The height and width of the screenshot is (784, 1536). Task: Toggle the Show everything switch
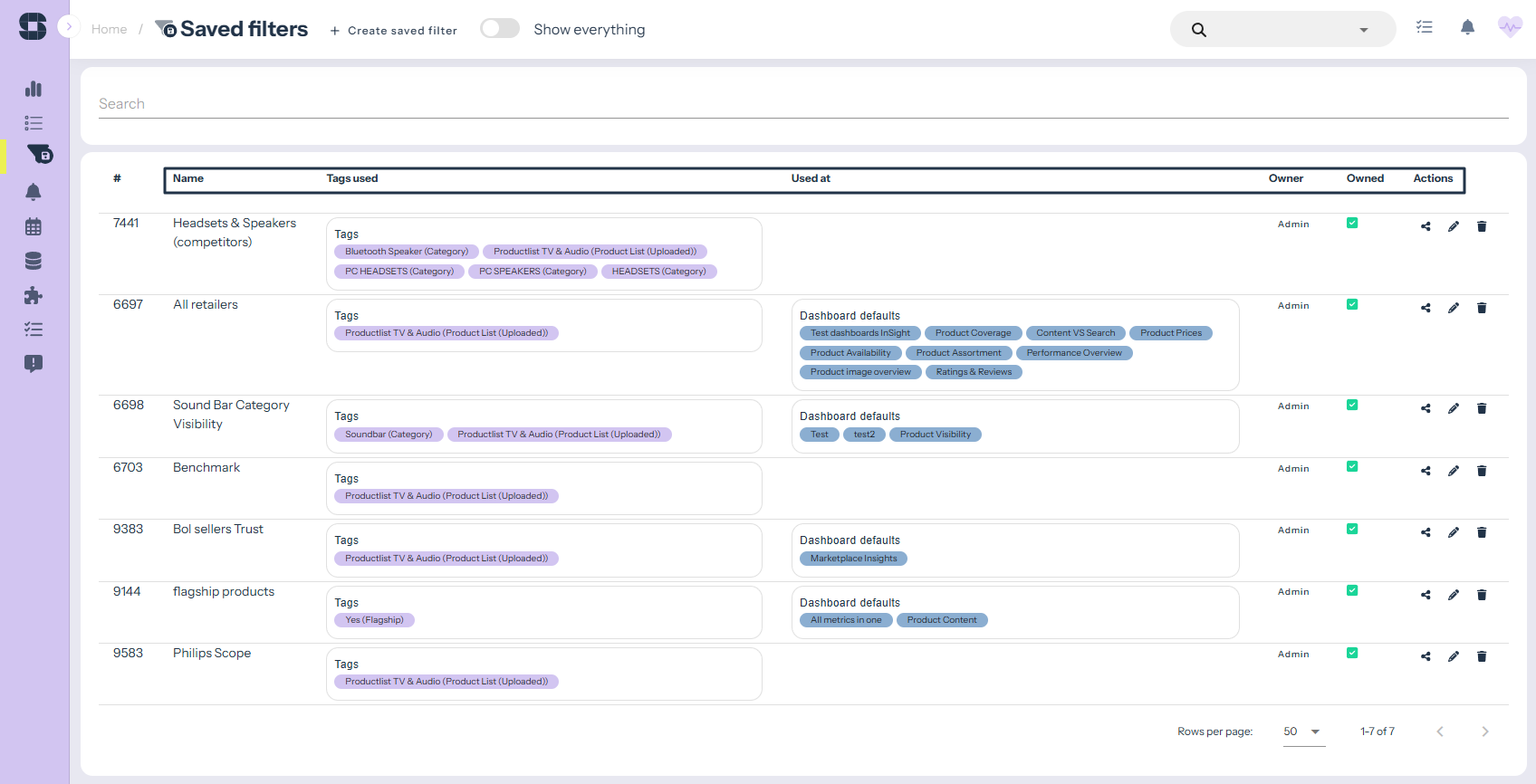[499, 29]
